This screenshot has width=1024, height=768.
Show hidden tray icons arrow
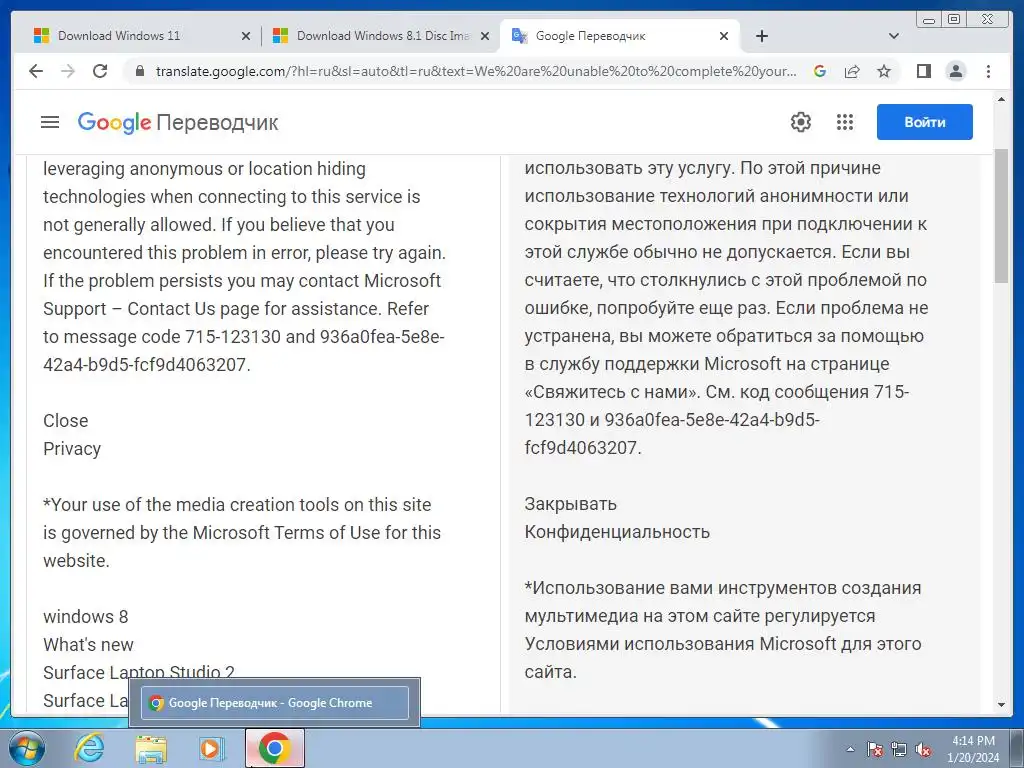click(850, 749)
